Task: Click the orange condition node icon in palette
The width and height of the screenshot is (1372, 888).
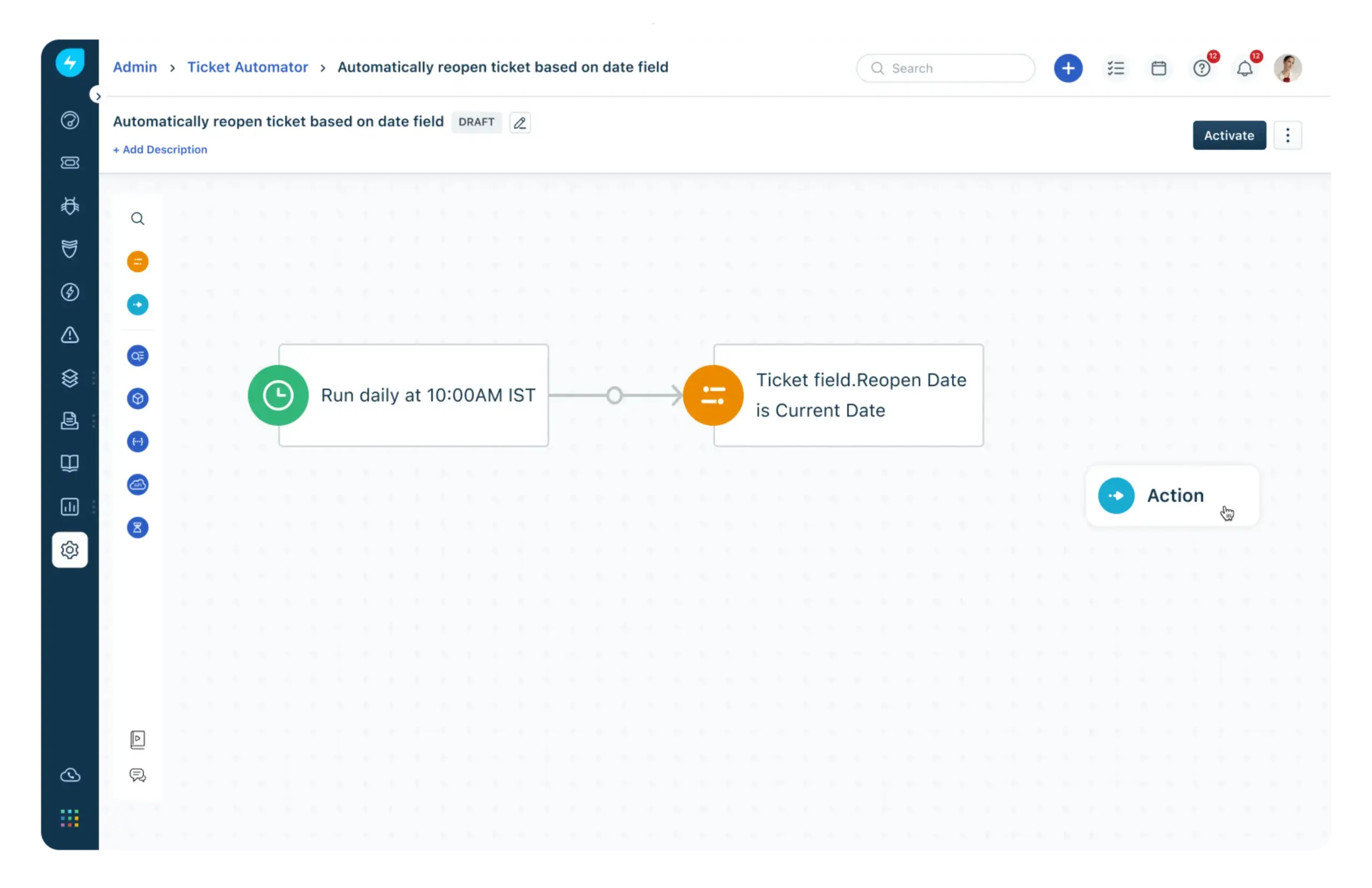Action: (137, 262)
